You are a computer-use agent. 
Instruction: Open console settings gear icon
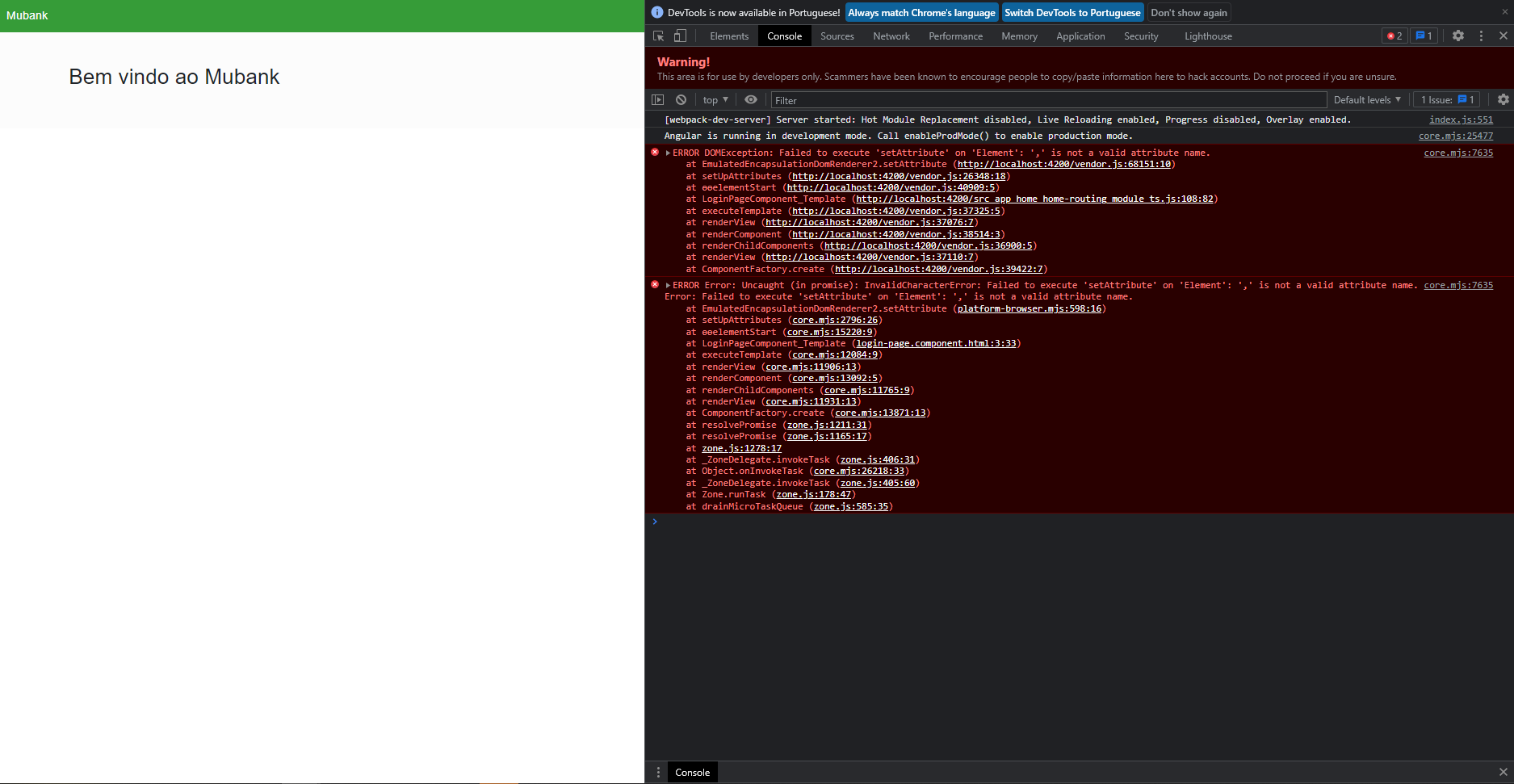(1503, 99)
